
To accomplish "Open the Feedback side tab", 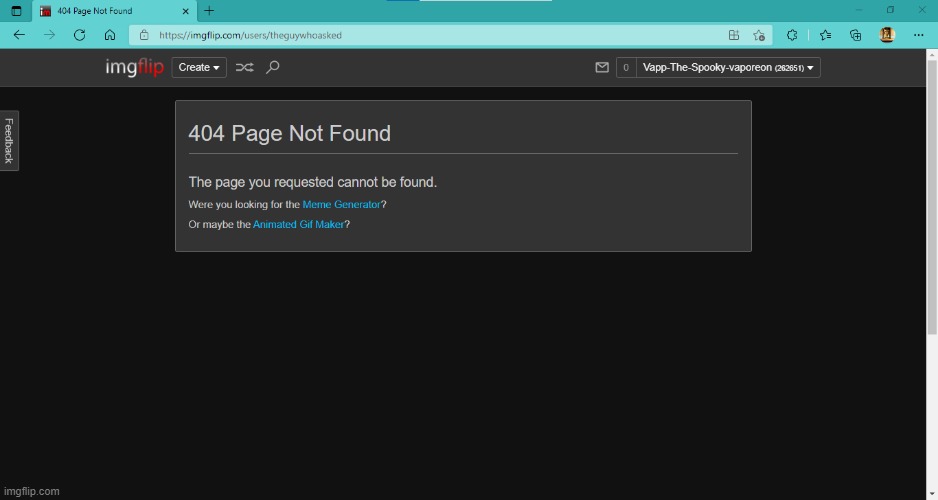I will point(9,140).
